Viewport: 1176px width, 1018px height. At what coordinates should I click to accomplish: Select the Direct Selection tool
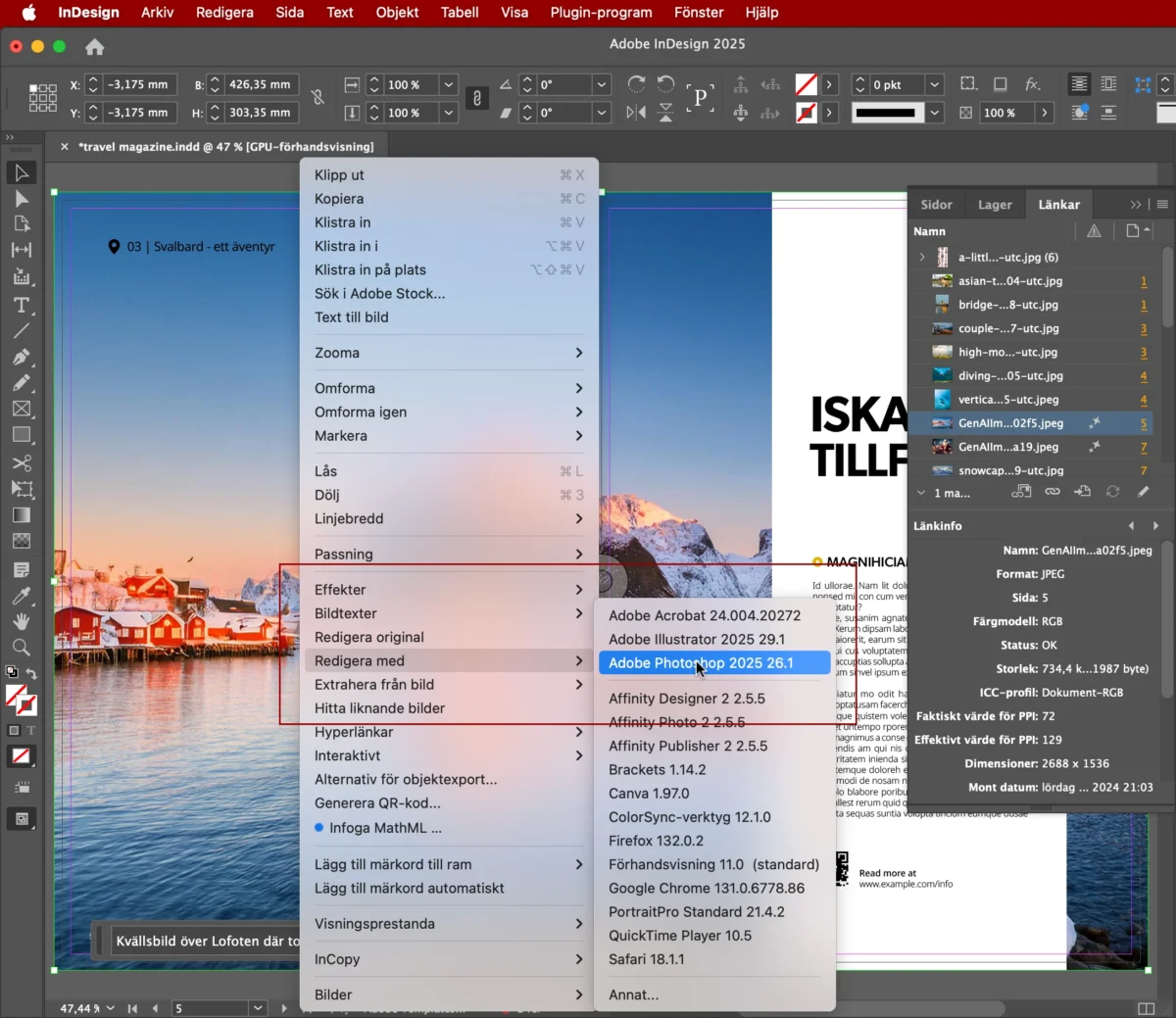(22, 199)
